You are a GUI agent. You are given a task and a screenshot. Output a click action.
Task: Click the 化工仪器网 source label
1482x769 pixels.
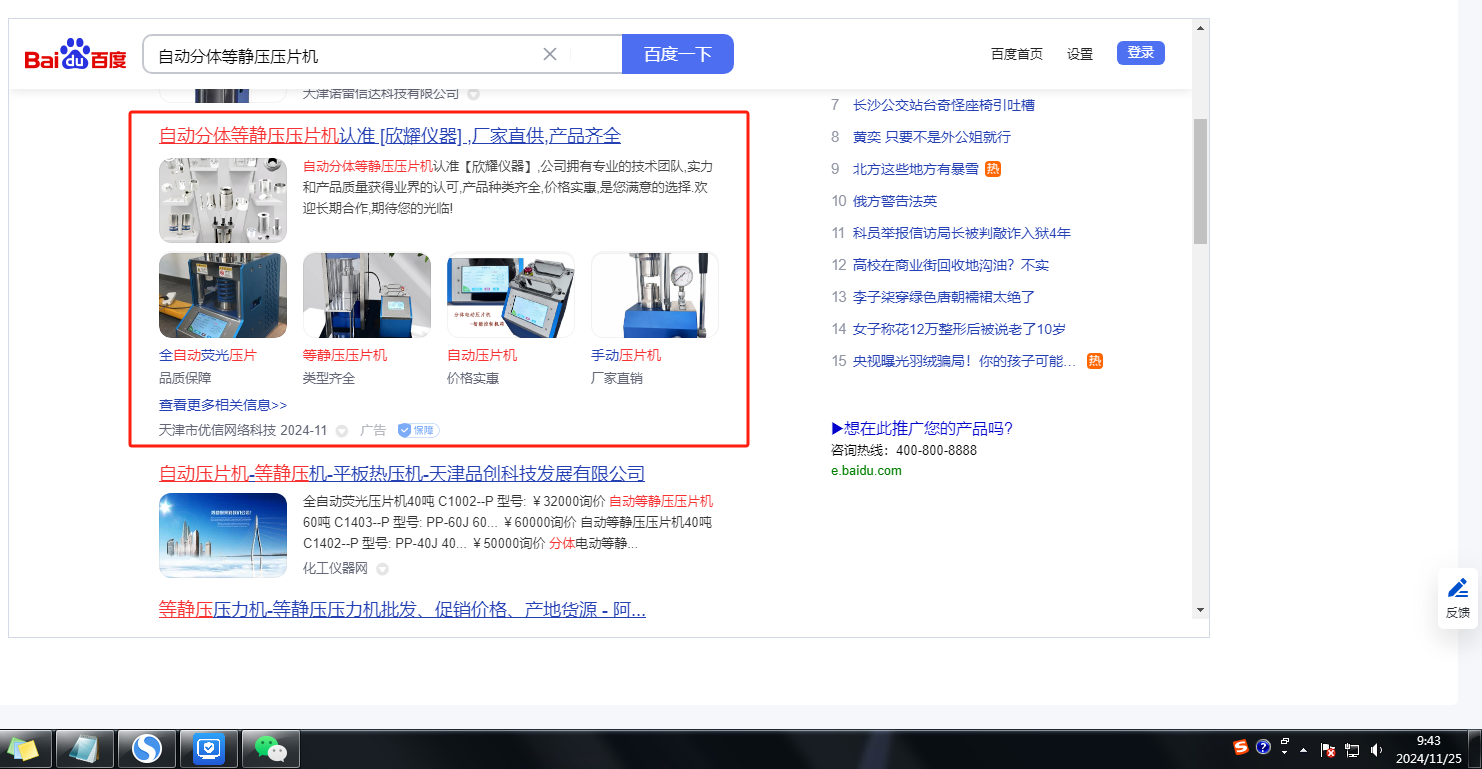click(x=335, y=569)
